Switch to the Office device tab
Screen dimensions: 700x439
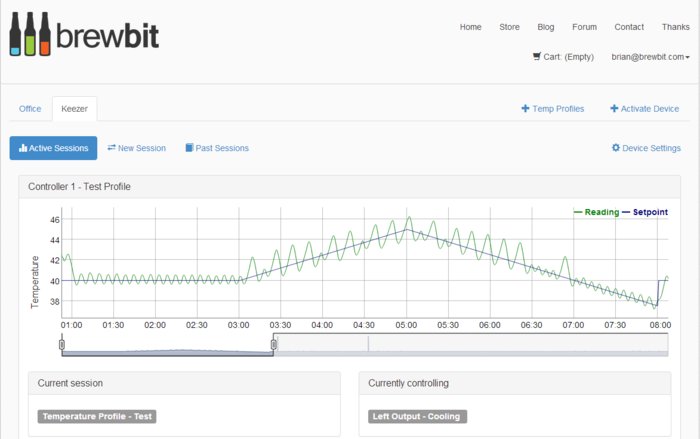click(x=30, y=109)
